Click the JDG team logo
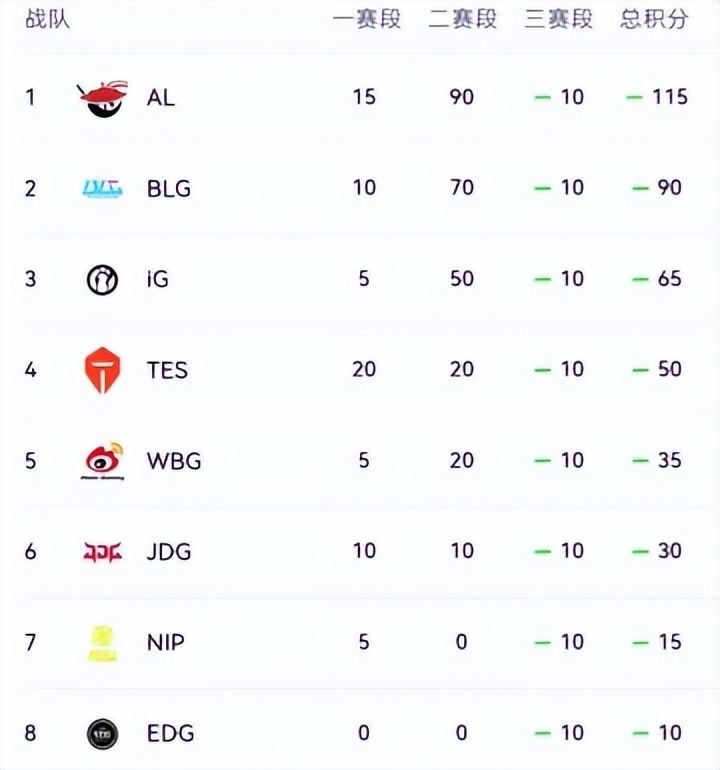The width and height of the screenshot is (720, 770). 103,551
